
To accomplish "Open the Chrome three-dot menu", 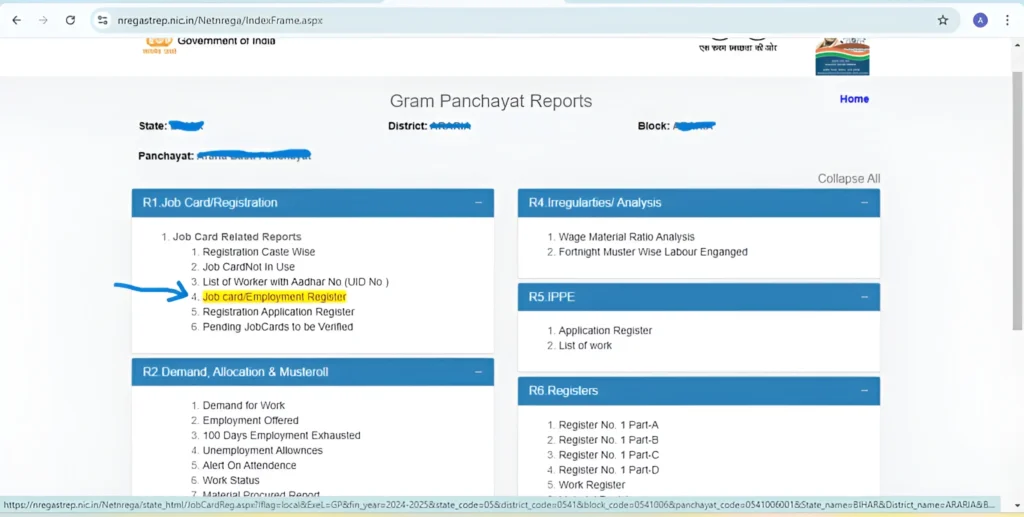I will tap(1008, 20).
